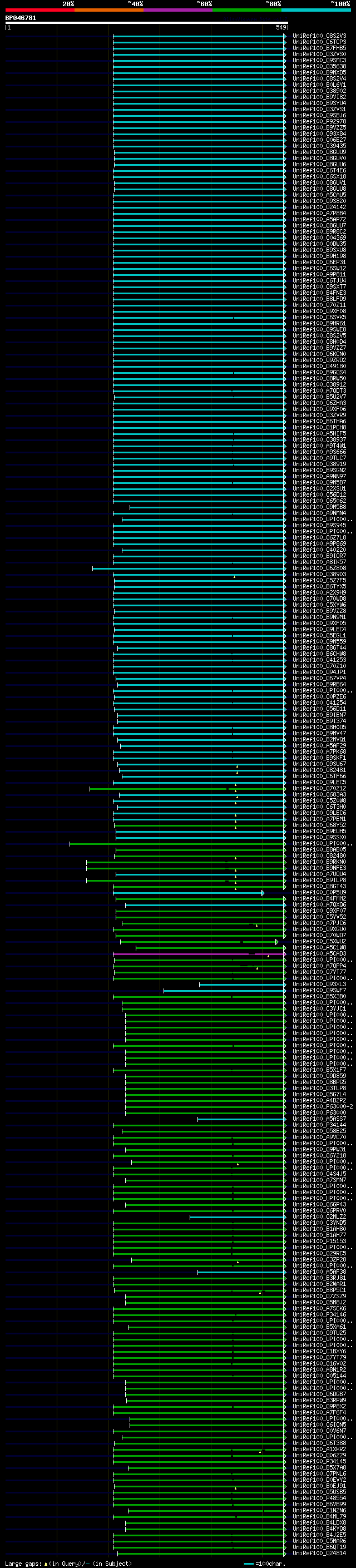Click the purple UniRef100_A5CAD3 alignment bar

(x=199, y=954)
